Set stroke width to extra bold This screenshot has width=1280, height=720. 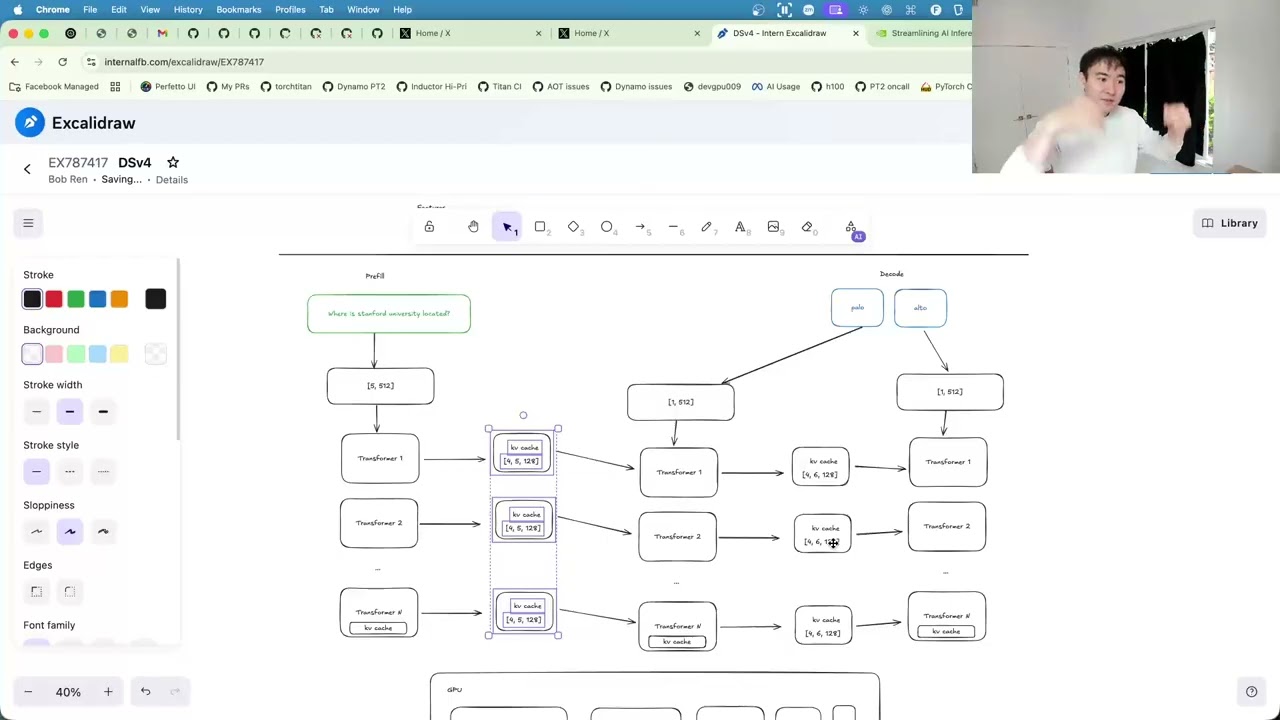point(103,412)
